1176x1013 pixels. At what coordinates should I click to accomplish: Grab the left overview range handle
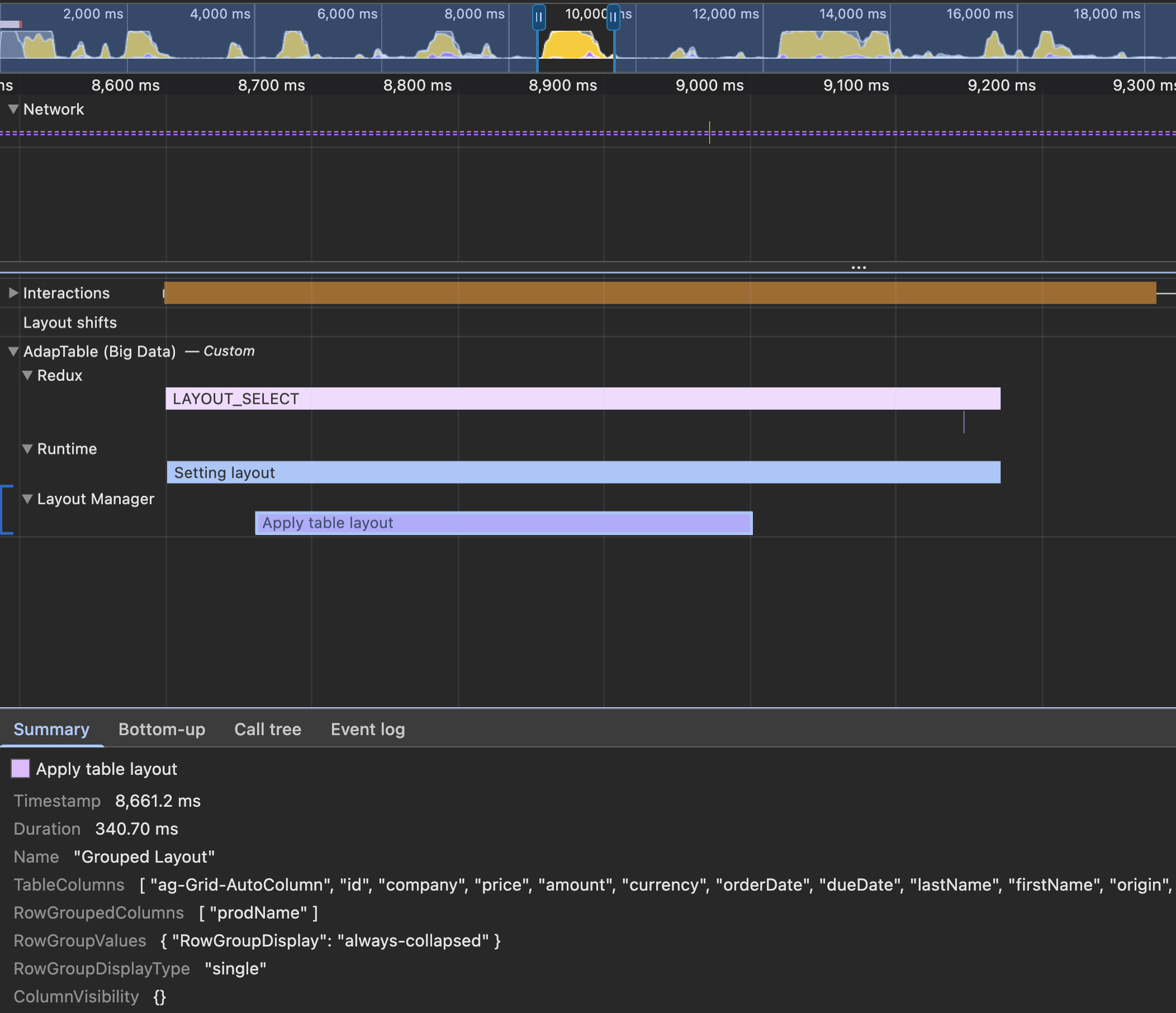click(539, 17)
